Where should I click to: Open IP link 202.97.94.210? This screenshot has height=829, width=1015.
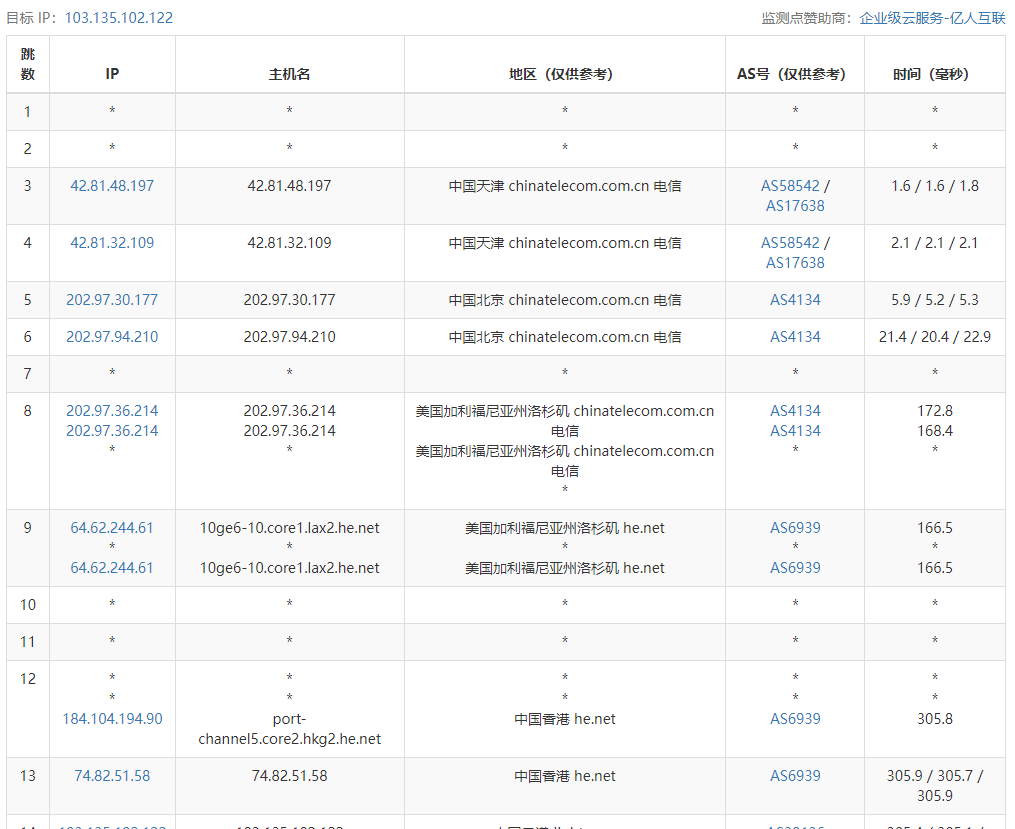[112, 337]
